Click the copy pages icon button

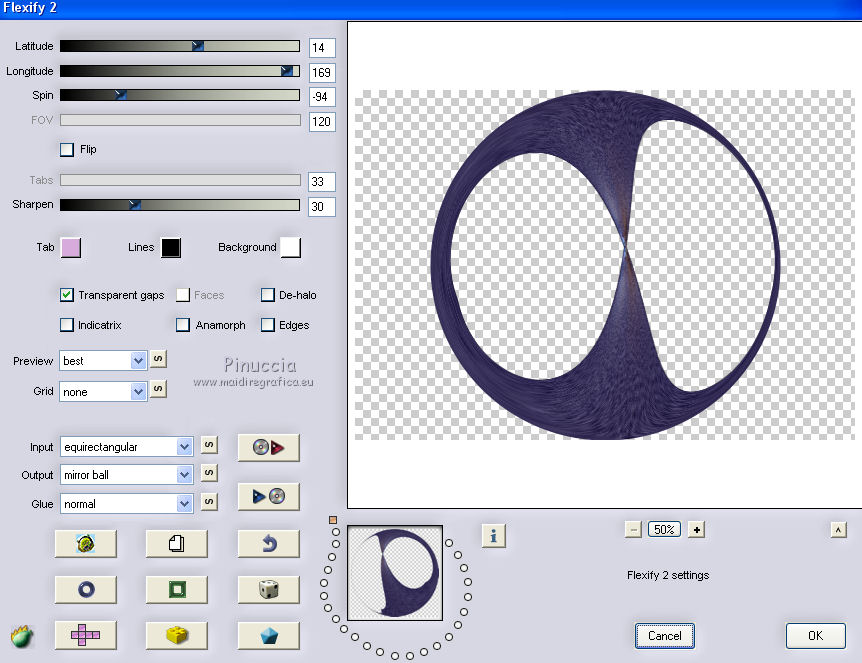click(176, 544)
